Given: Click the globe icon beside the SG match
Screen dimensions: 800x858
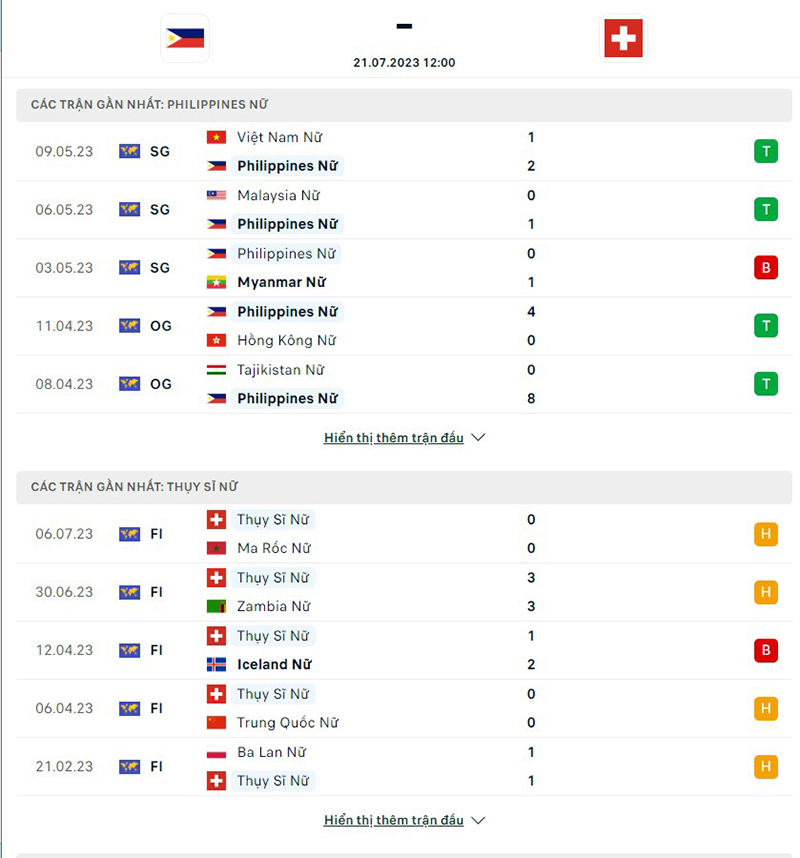Looking at the screenshot, I should tap(129, 151).
